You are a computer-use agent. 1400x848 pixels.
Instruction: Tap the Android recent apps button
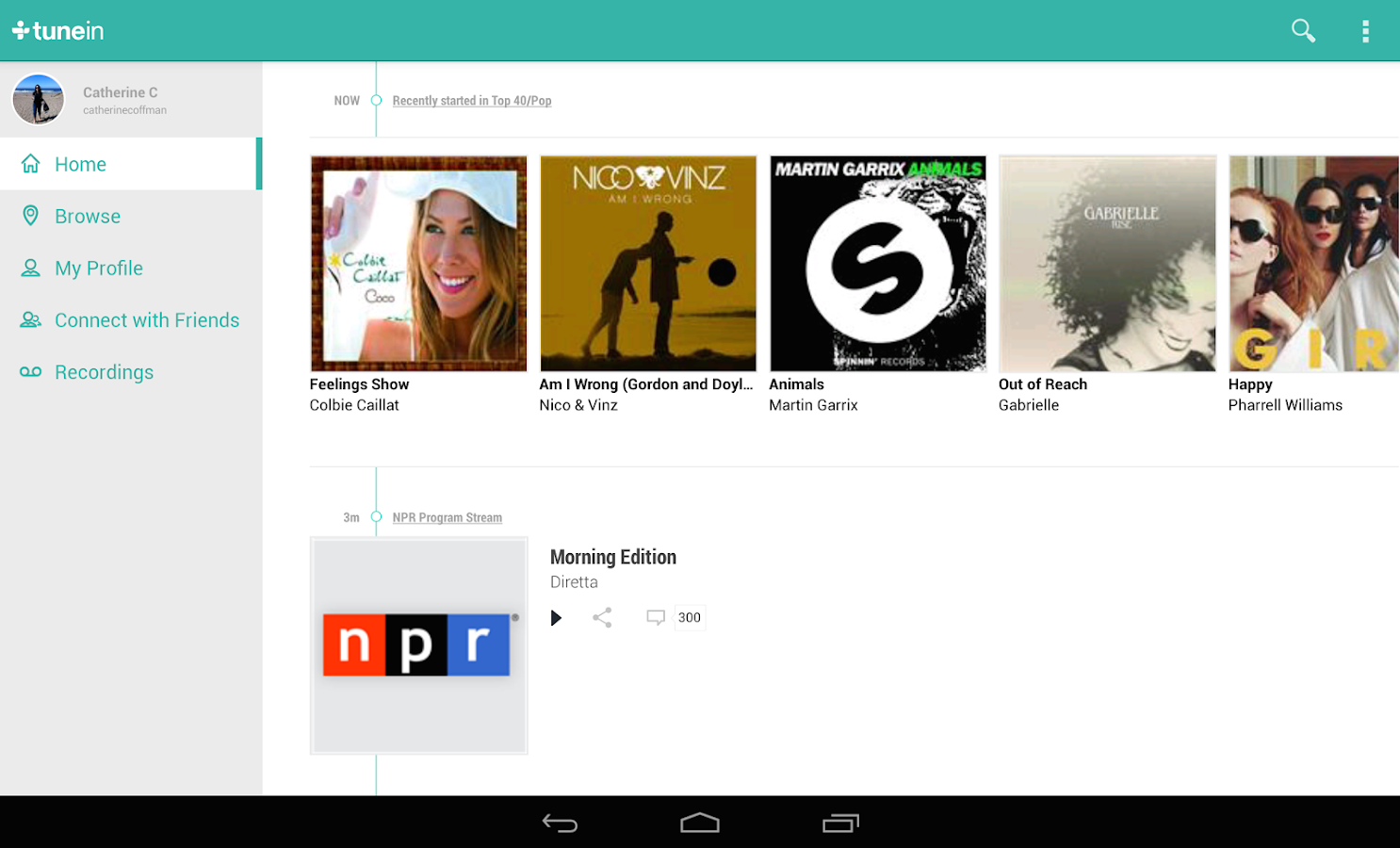coord(840,824)
